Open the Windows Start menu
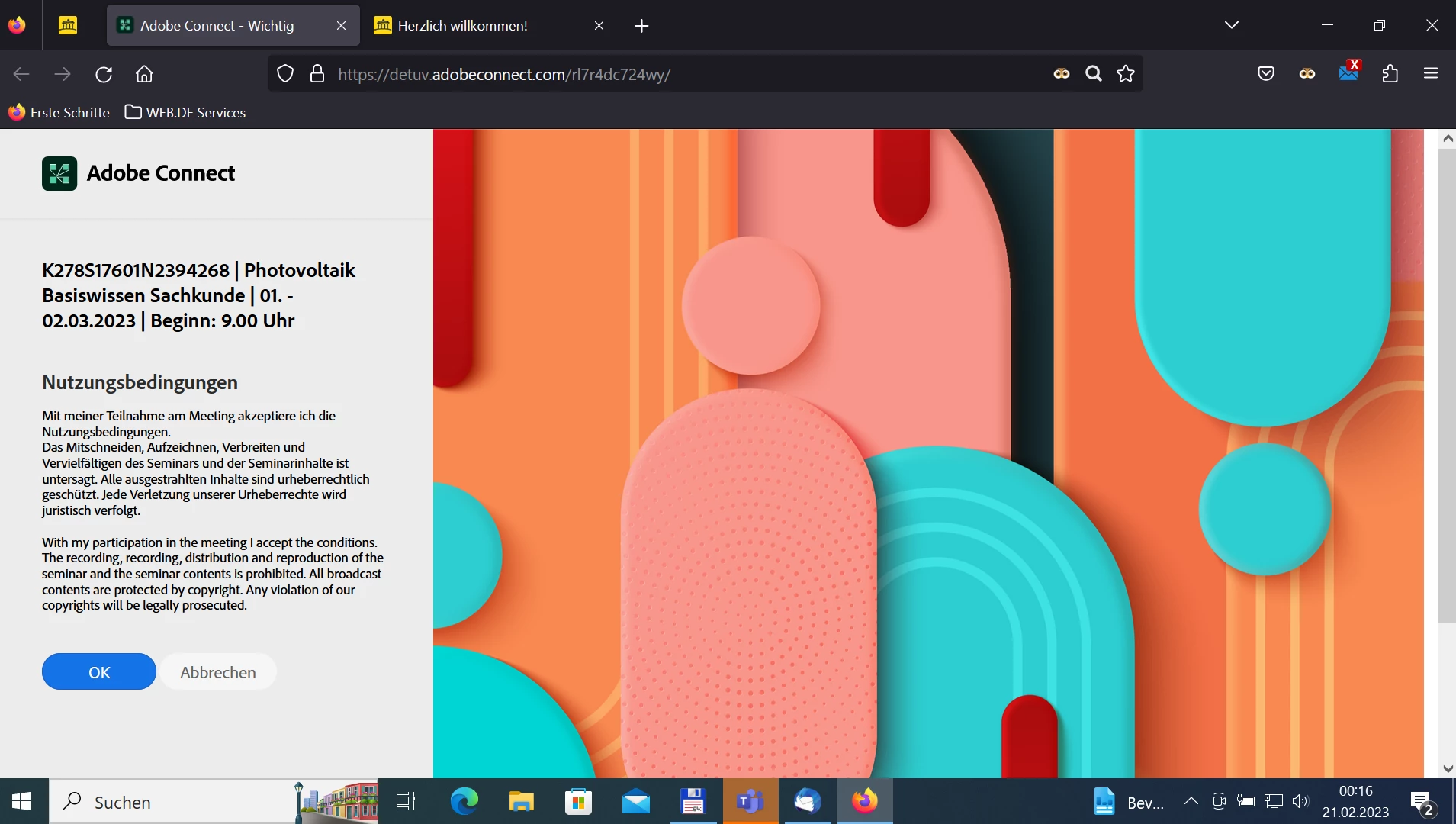This screenshot has width=1456, height=824. coord(21,801)
